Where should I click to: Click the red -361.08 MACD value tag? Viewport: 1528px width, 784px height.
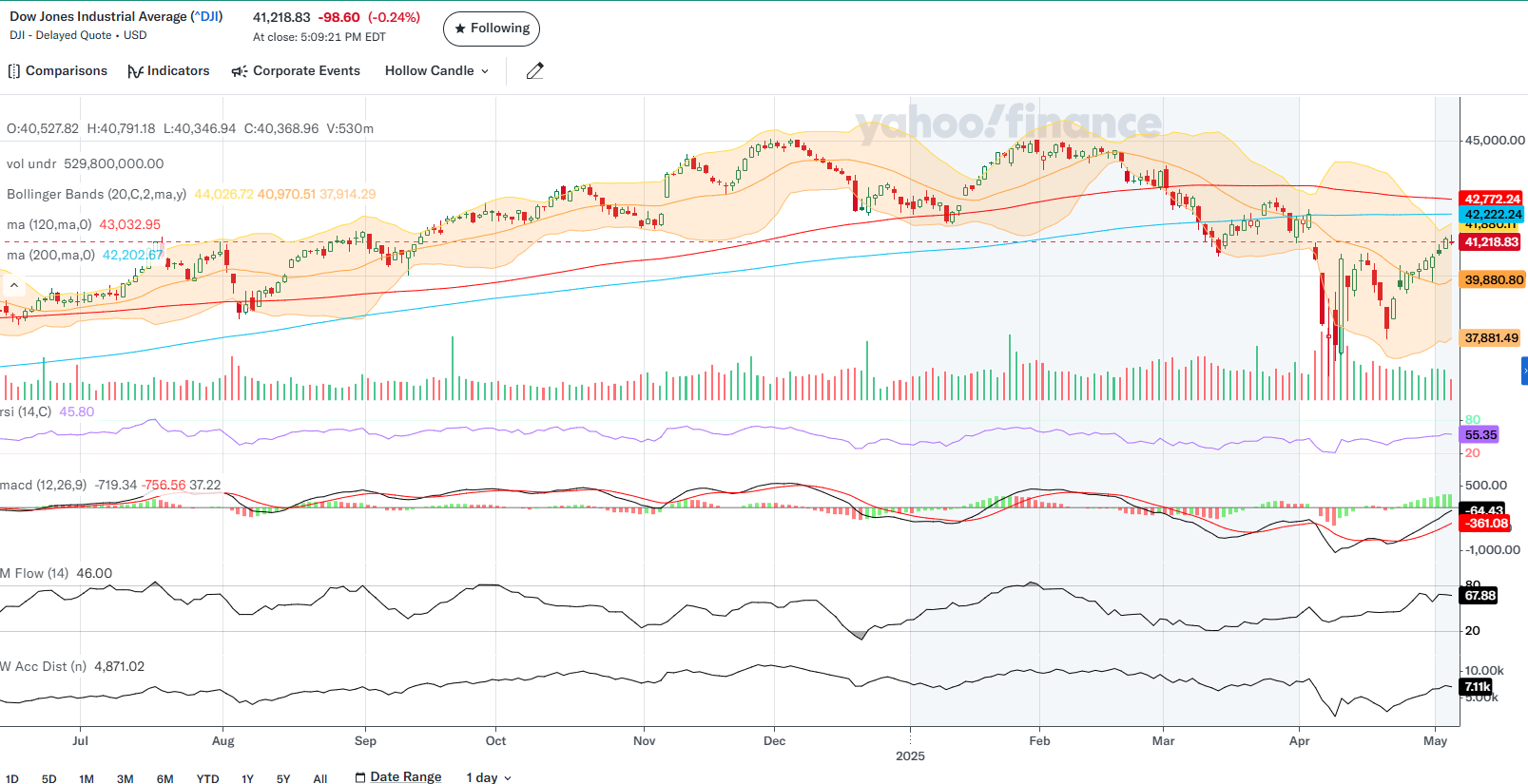point(1485,524)
